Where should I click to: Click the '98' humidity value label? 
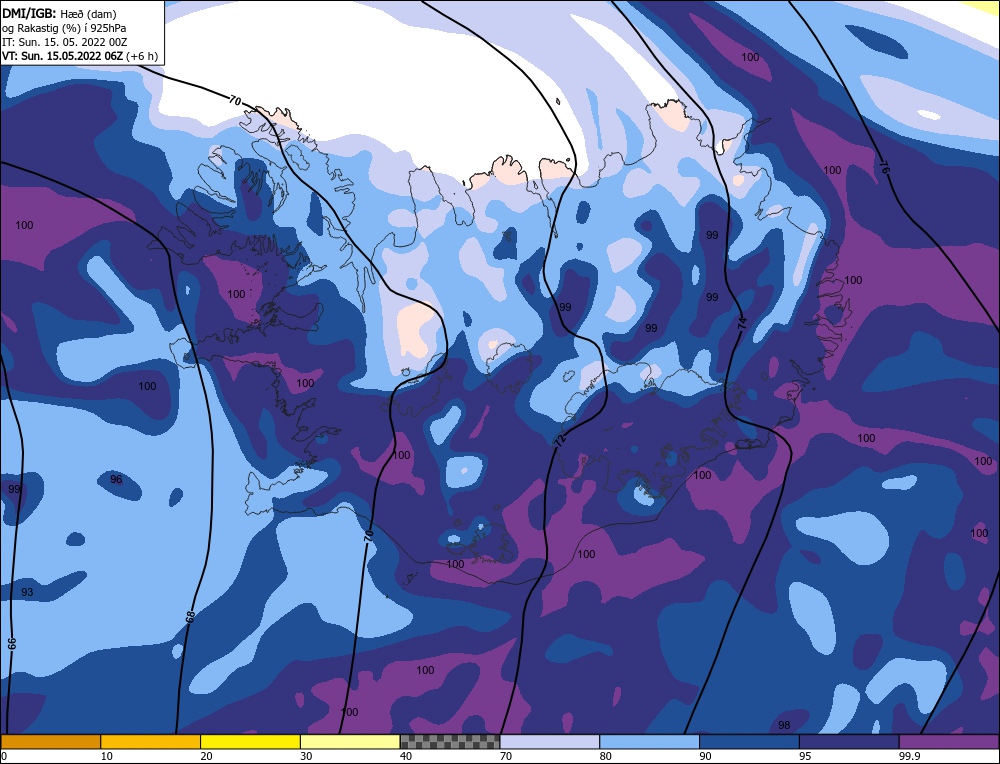(x=784, y=725)
